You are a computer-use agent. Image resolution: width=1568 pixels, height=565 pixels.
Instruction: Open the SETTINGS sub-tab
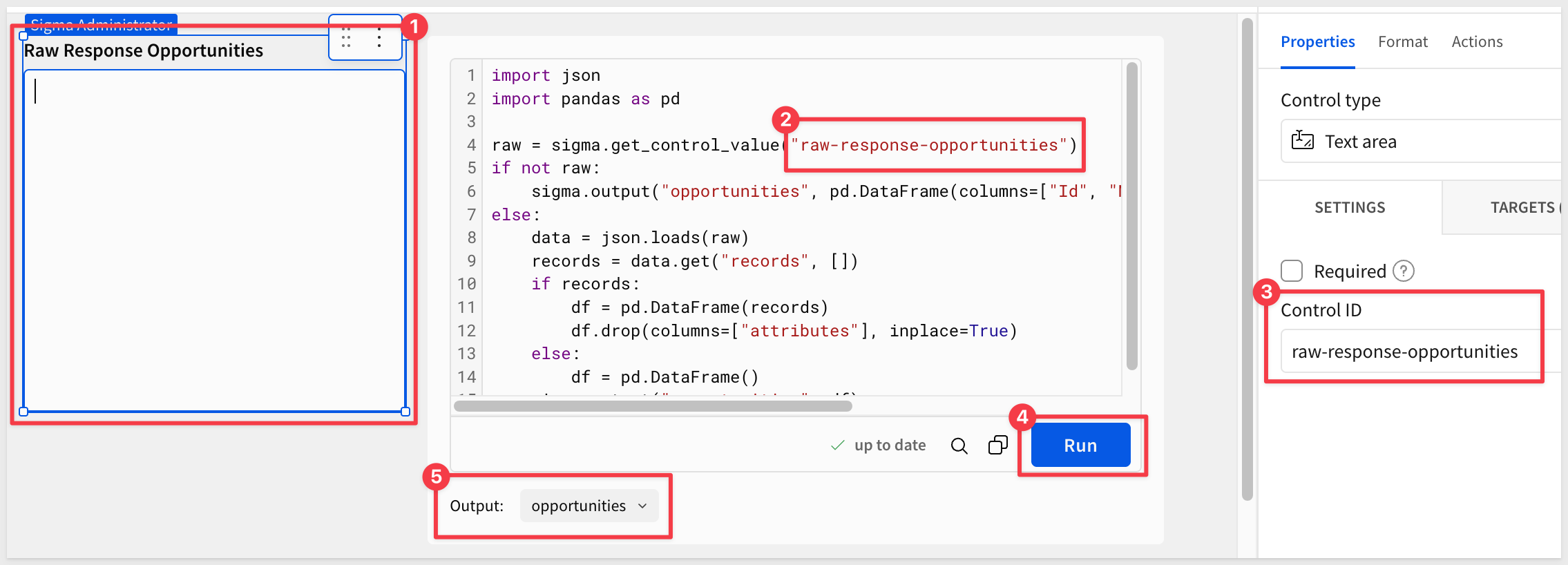tap(1350, 208)
